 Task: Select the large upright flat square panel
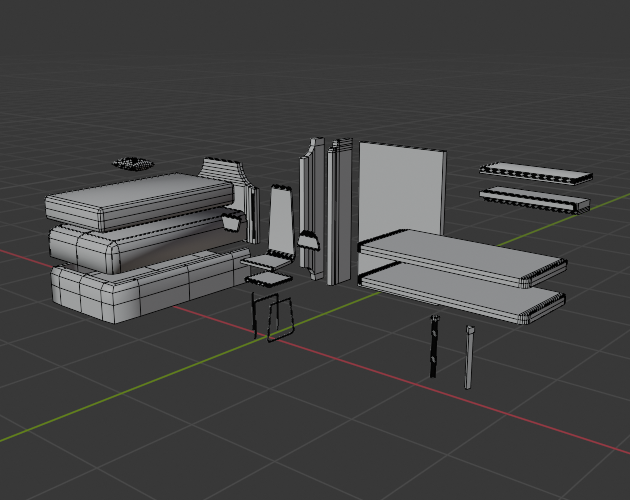(402, 189)
